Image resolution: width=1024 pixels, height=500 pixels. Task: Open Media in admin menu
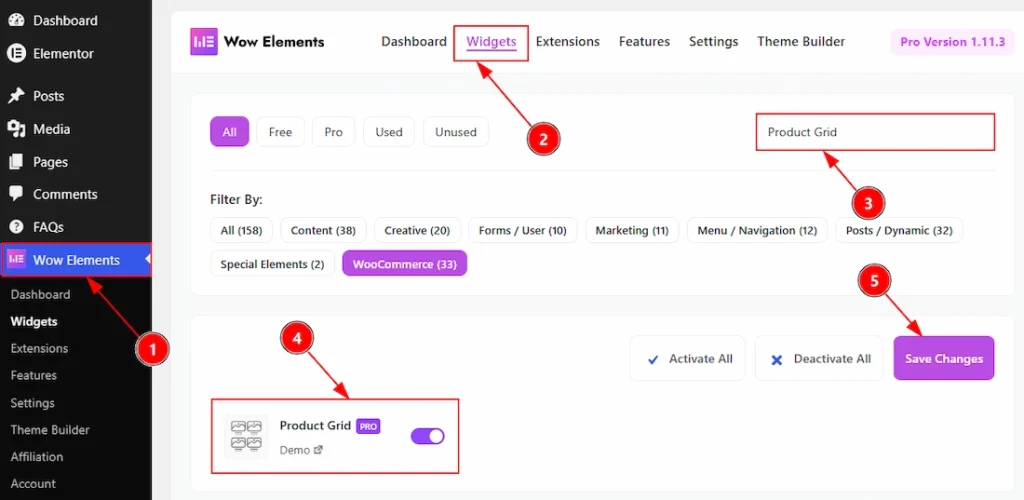(x=51, y=129)
